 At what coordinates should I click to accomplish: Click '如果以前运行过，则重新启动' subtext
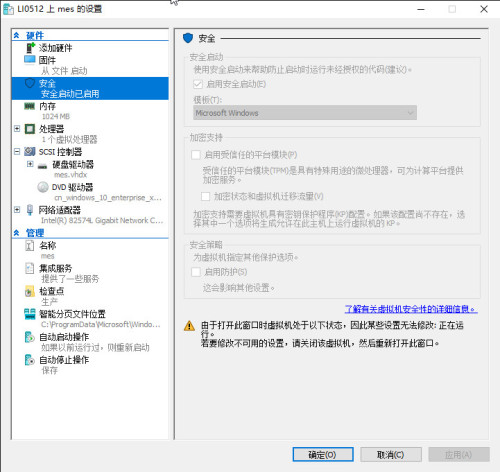95,347
